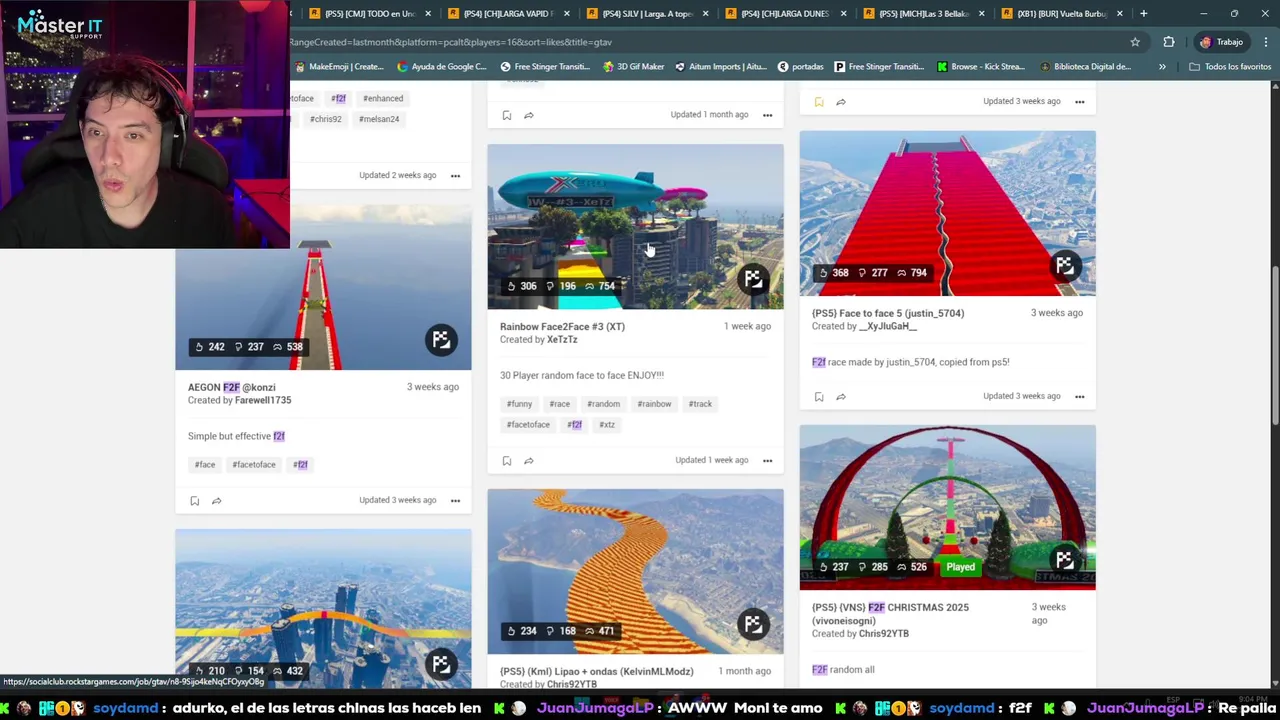Open the browser three-dot menu
The height and width of the screenshot is (720, 1280).
[x=1266, y=42]
